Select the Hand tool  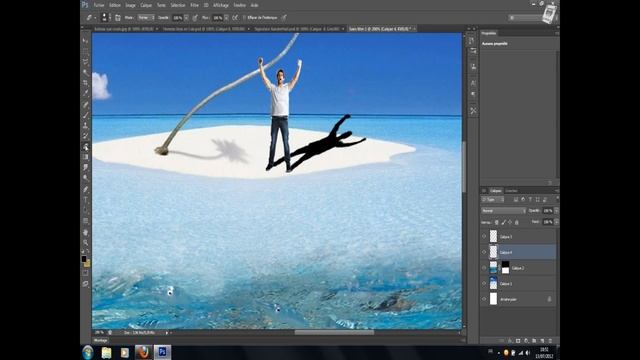(x=85, y=232)
